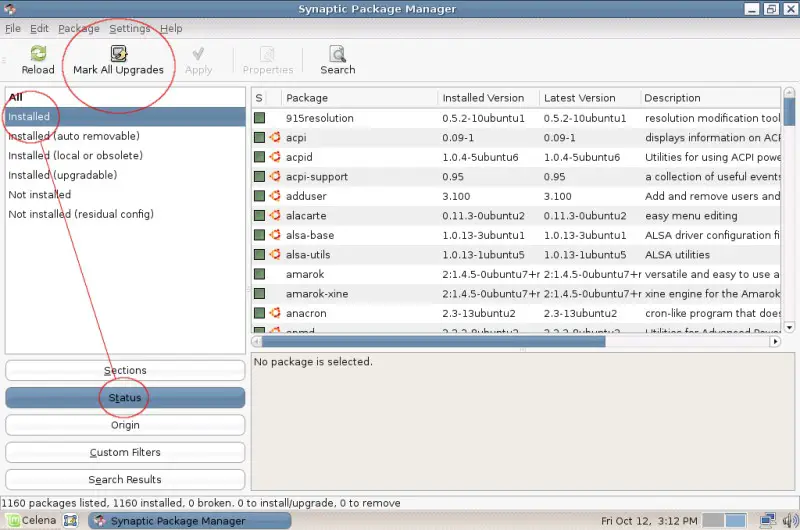Sort by Description column header
Viewport: 800px width, 530px height.
click(x=710, y=97)
